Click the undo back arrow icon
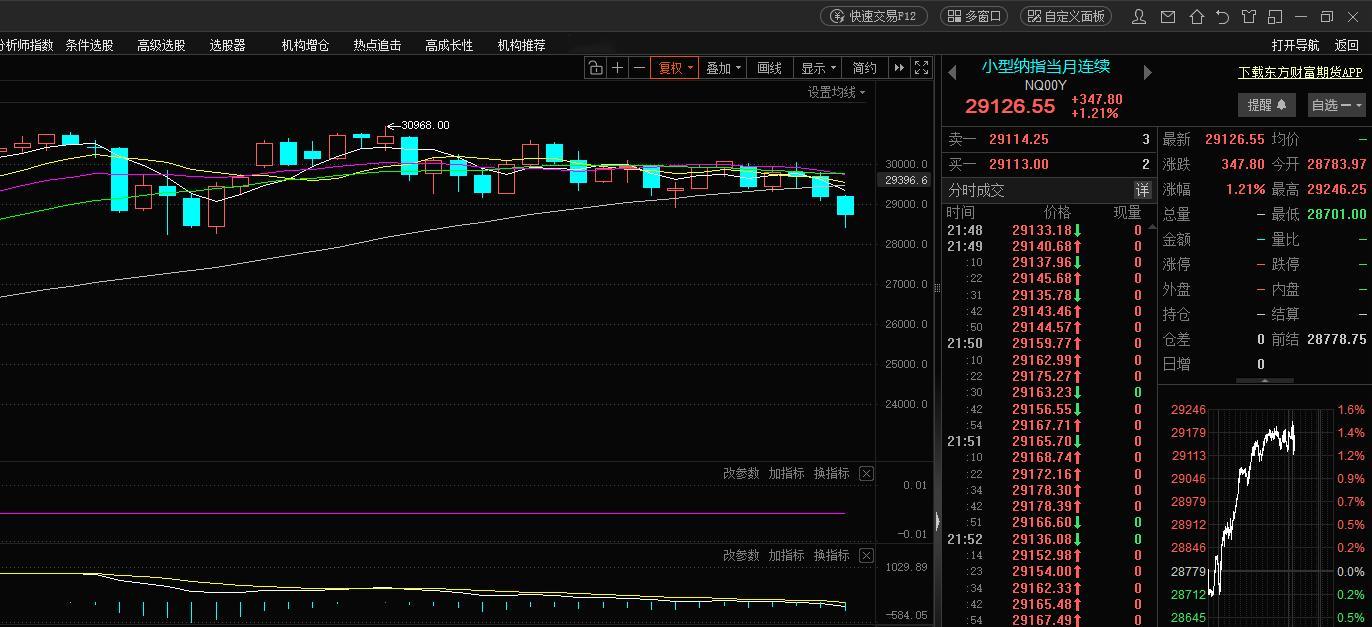1372x627 pixels. coord(1222,16)
